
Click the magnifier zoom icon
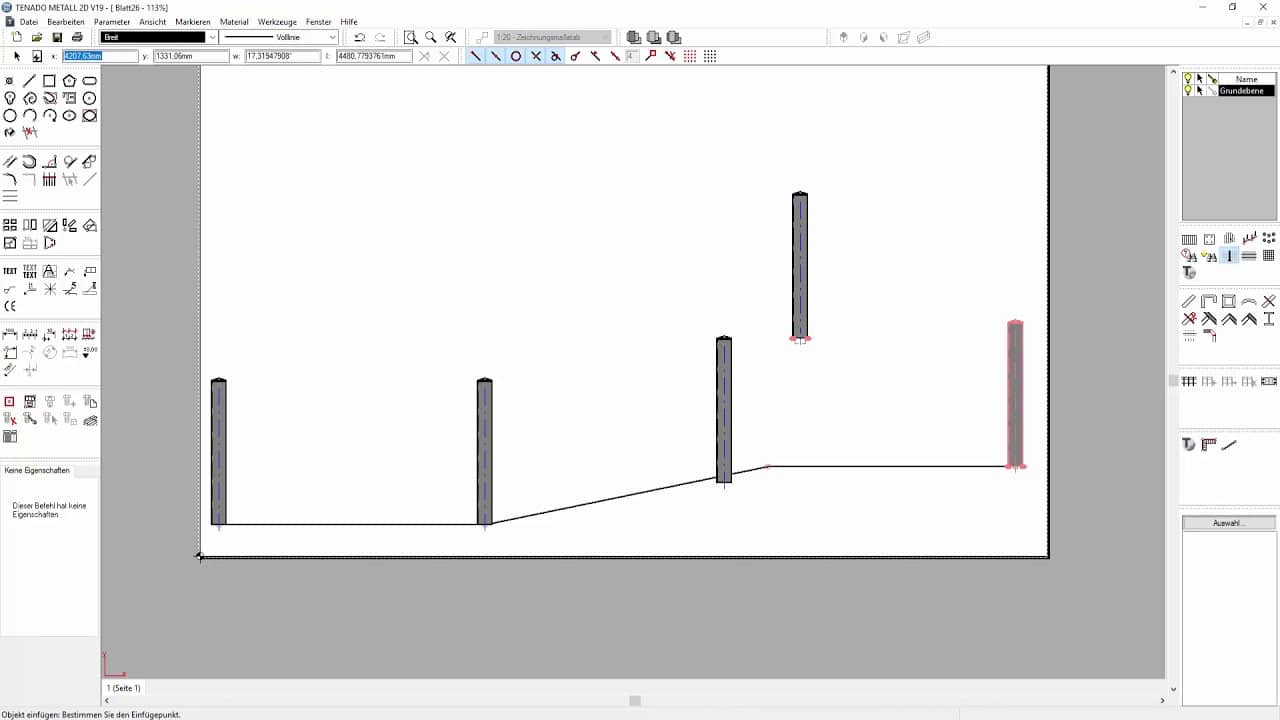pyautogui.click(x=431, y=37)
